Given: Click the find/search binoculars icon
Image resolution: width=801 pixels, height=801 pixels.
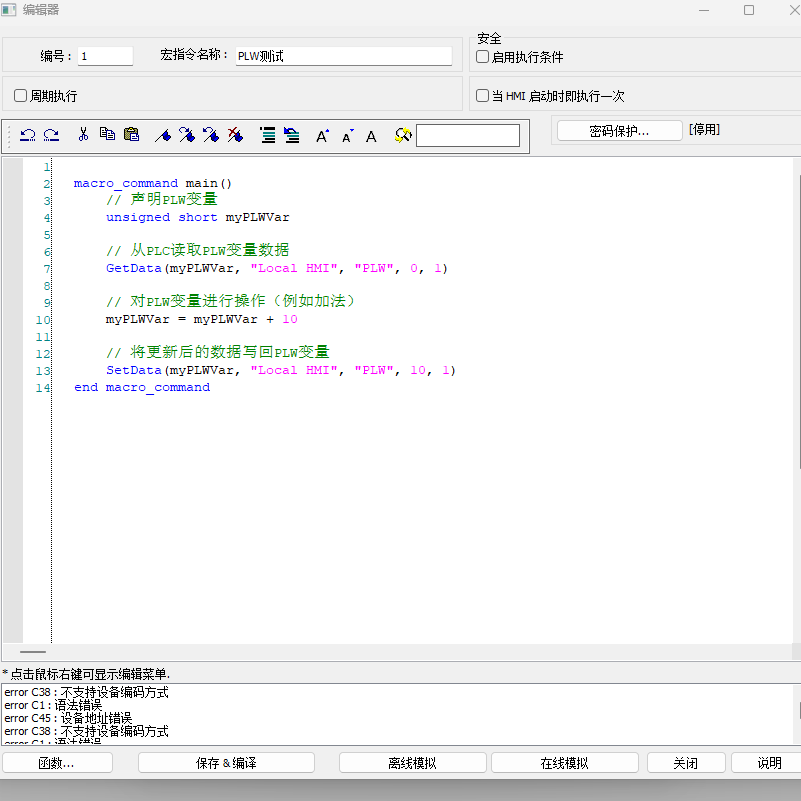Looking at the screenshot, I should [403, 135].
